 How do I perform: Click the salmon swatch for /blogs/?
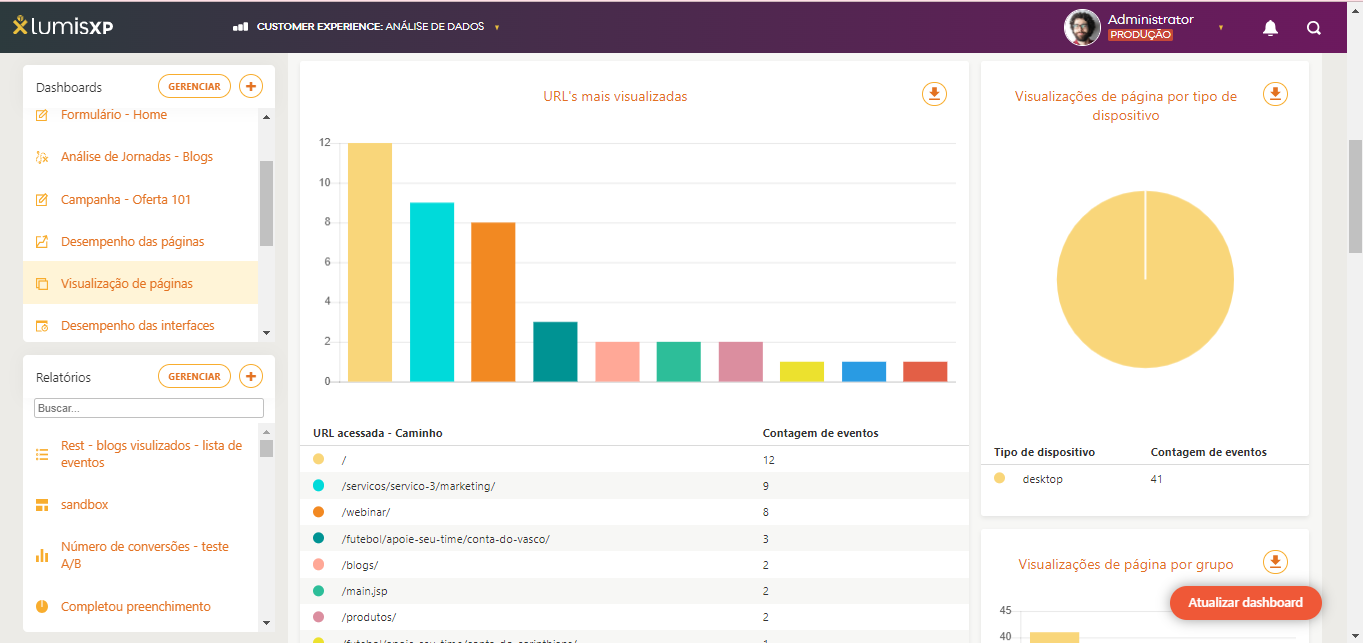[x=319, y=565]
